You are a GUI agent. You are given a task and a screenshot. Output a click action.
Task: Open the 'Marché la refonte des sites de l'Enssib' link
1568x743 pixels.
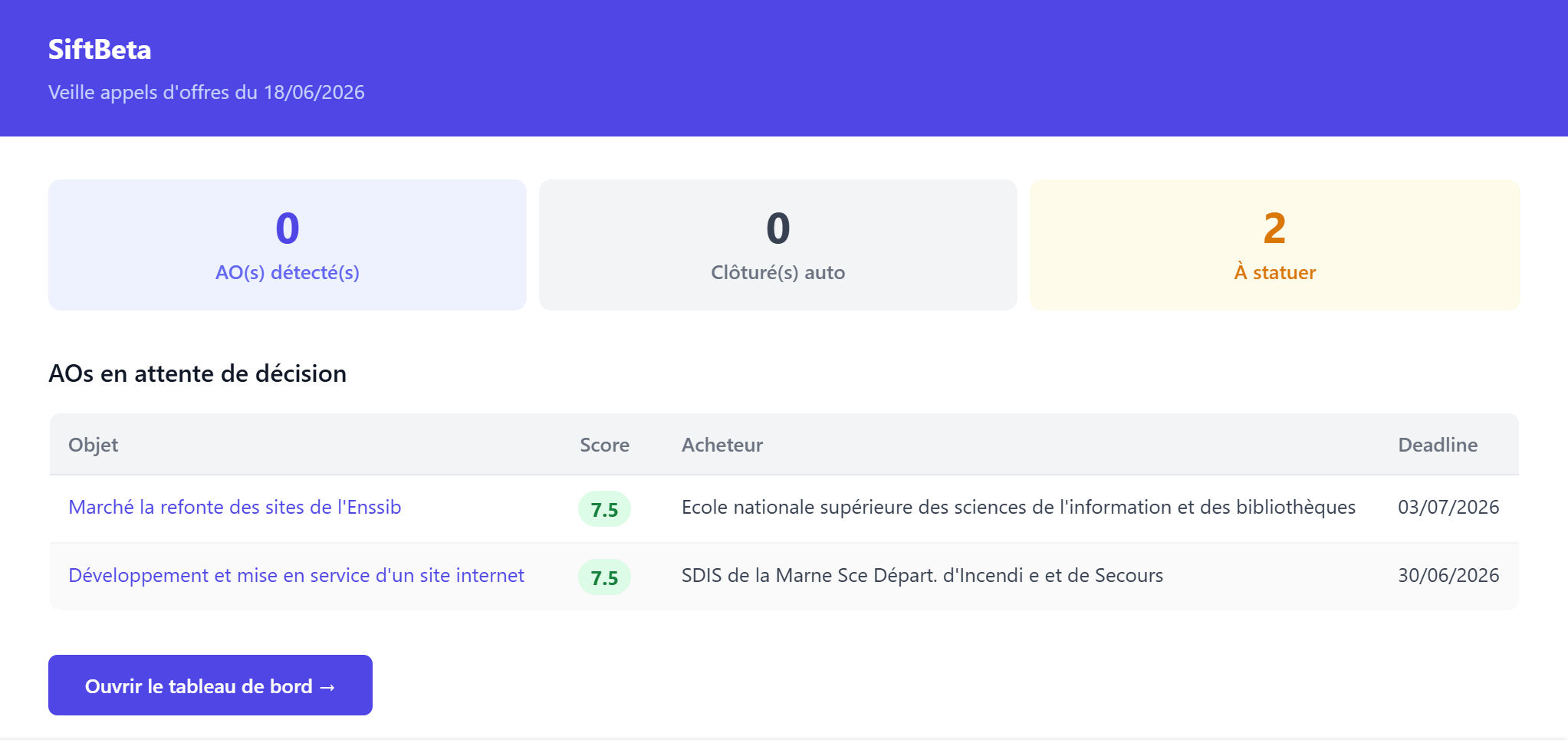[235, 507]
